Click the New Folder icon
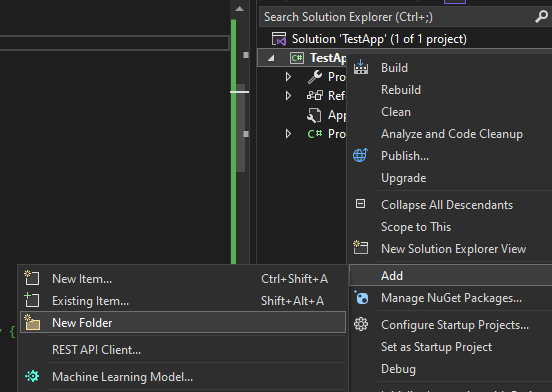 32,322
